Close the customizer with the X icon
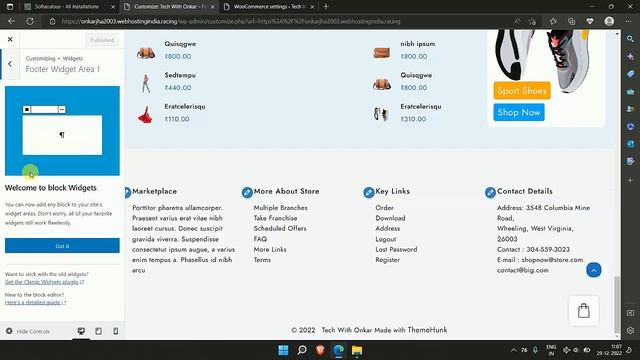Viewport: 640px width, 360px height. (x=10, y=39)
